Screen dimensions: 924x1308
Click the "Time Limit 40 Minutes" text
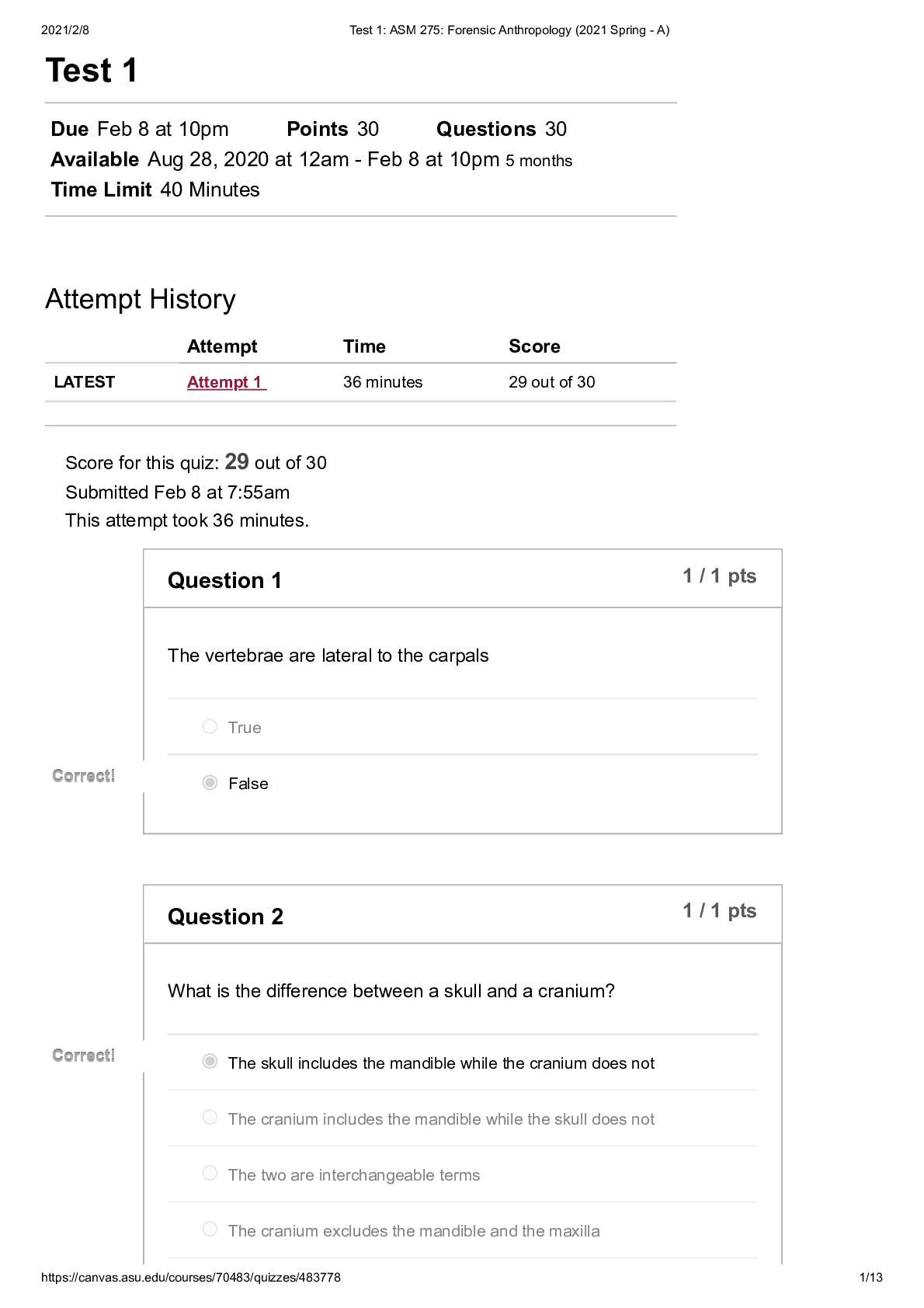pos(155,190)
